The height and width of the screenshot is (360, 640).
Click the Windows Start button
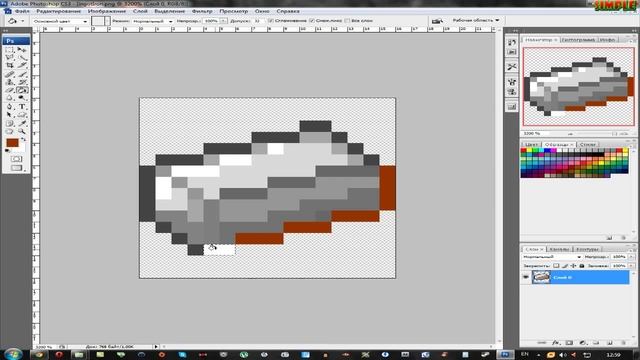tap(12, 354)
